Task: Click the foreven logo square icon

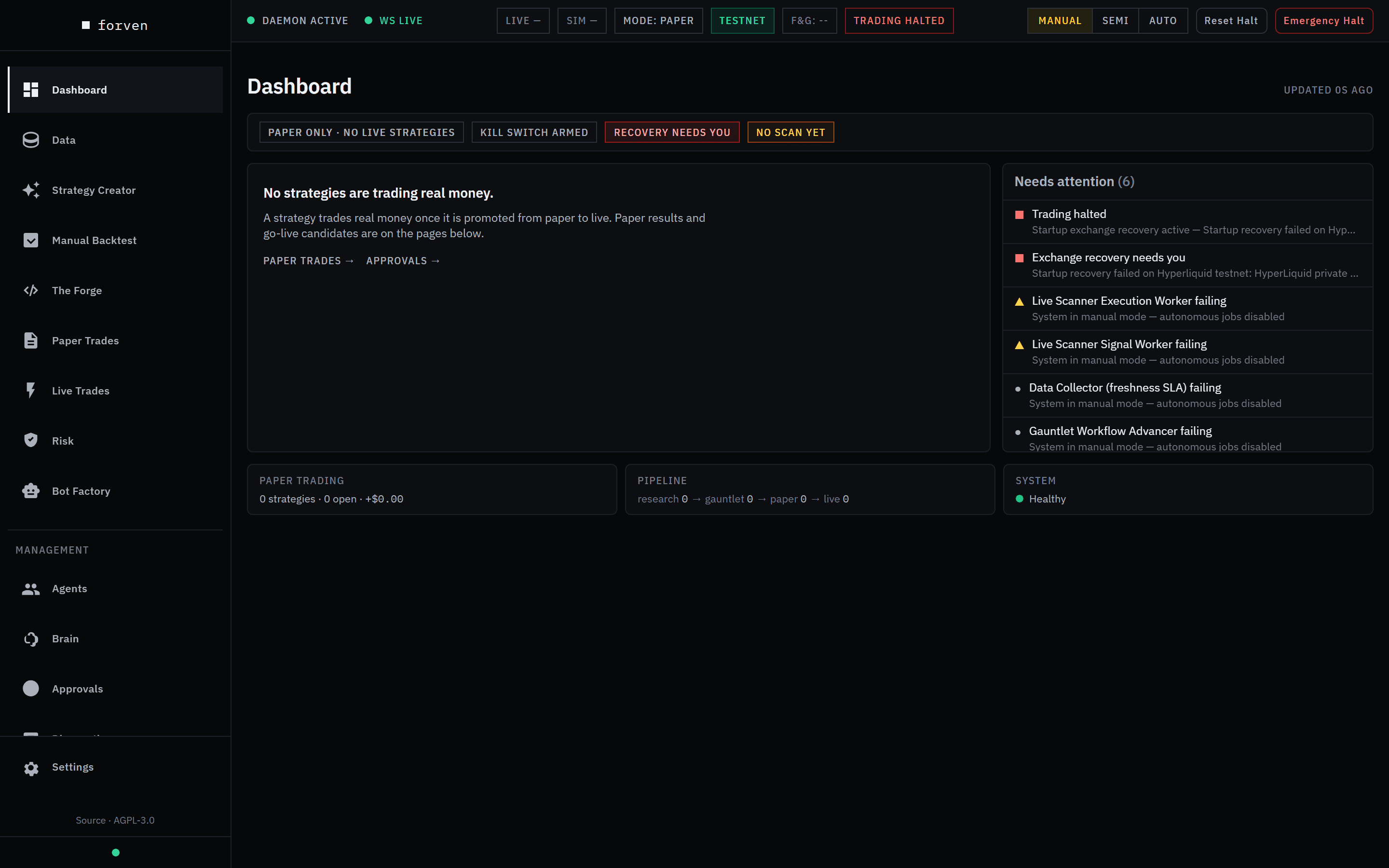Action: click(x=86, y=25)
